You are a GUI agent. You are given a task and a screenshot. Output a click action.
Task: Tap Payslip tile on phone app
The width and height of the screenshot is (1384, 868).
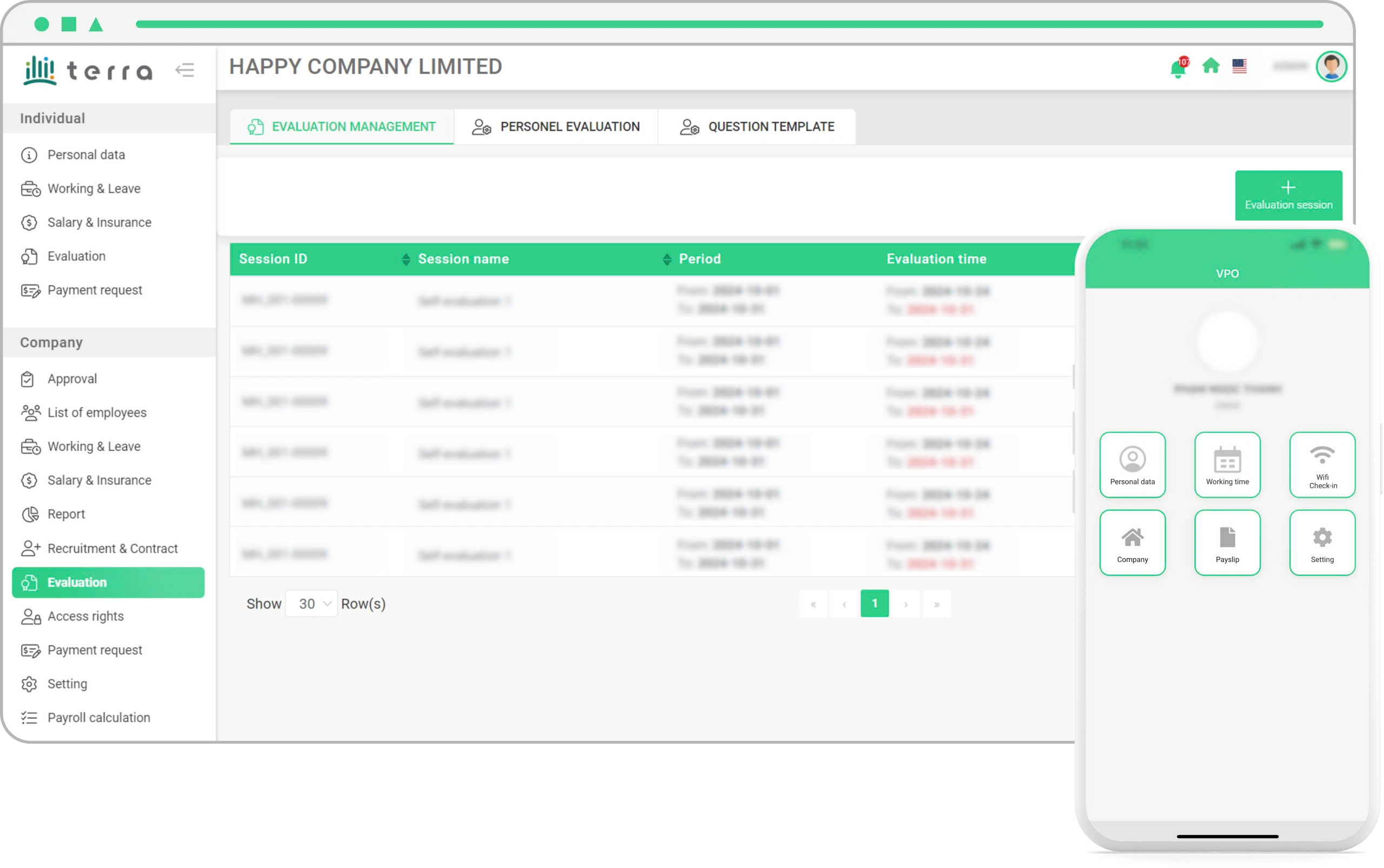tap(1227, 543)
